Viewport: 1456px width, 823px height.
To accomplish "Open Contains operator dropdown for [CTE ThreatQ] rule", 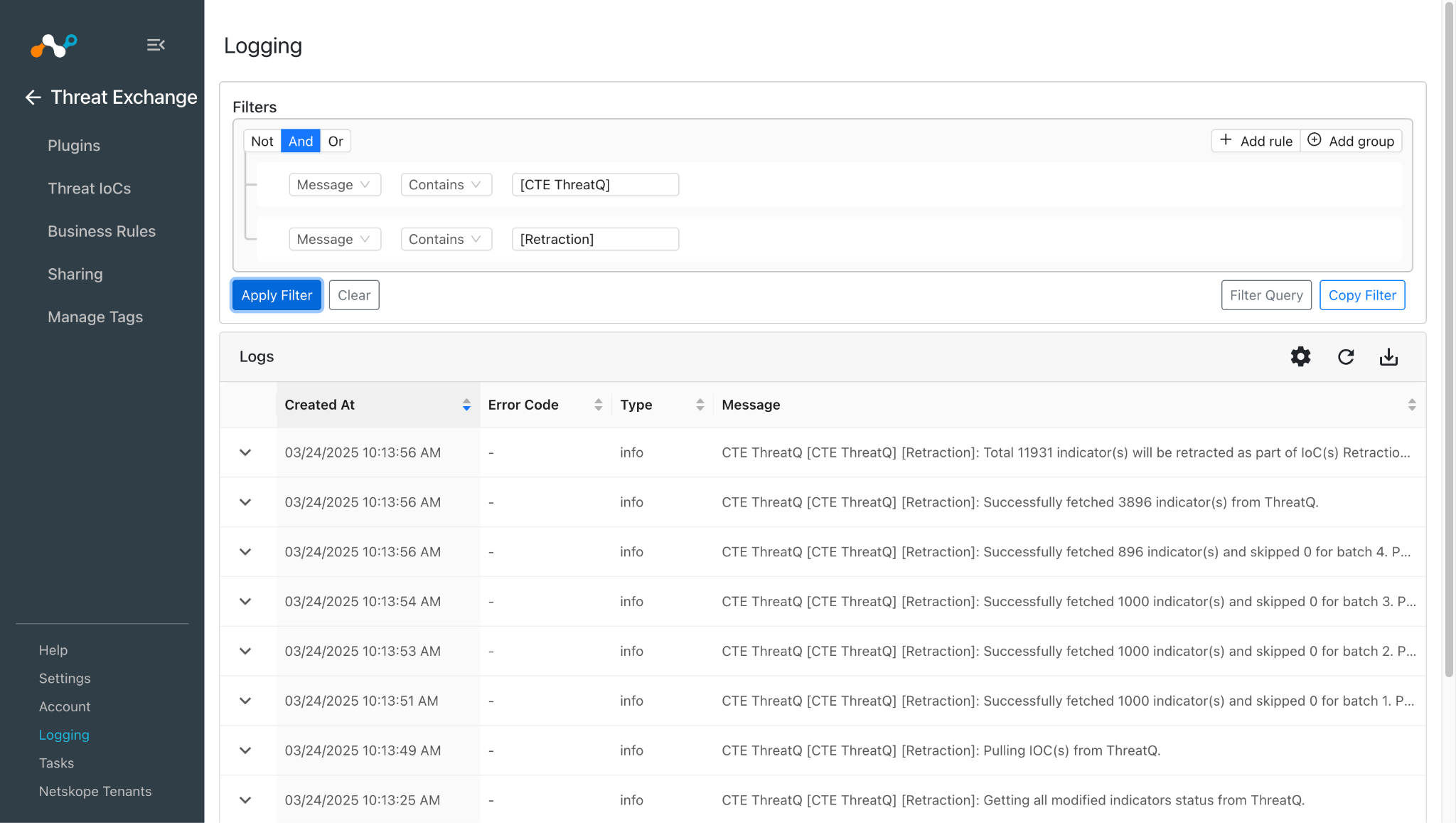I will click(446, 185).
